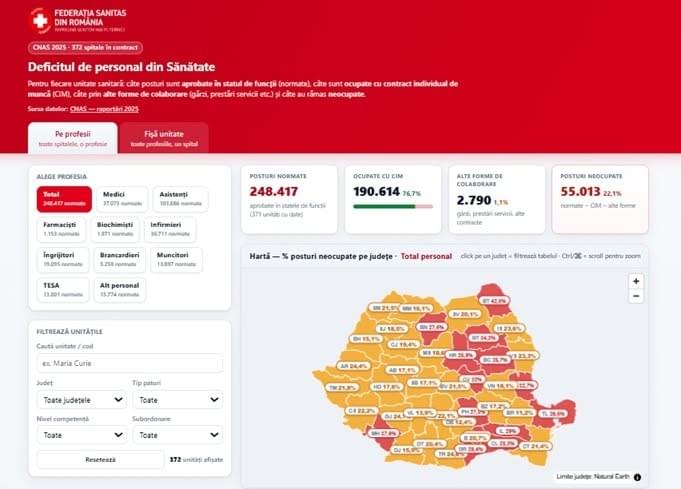Open the CNAS raportări 2025 source link
The height and width of the screenshot is (489, 681).
(104, 109)
